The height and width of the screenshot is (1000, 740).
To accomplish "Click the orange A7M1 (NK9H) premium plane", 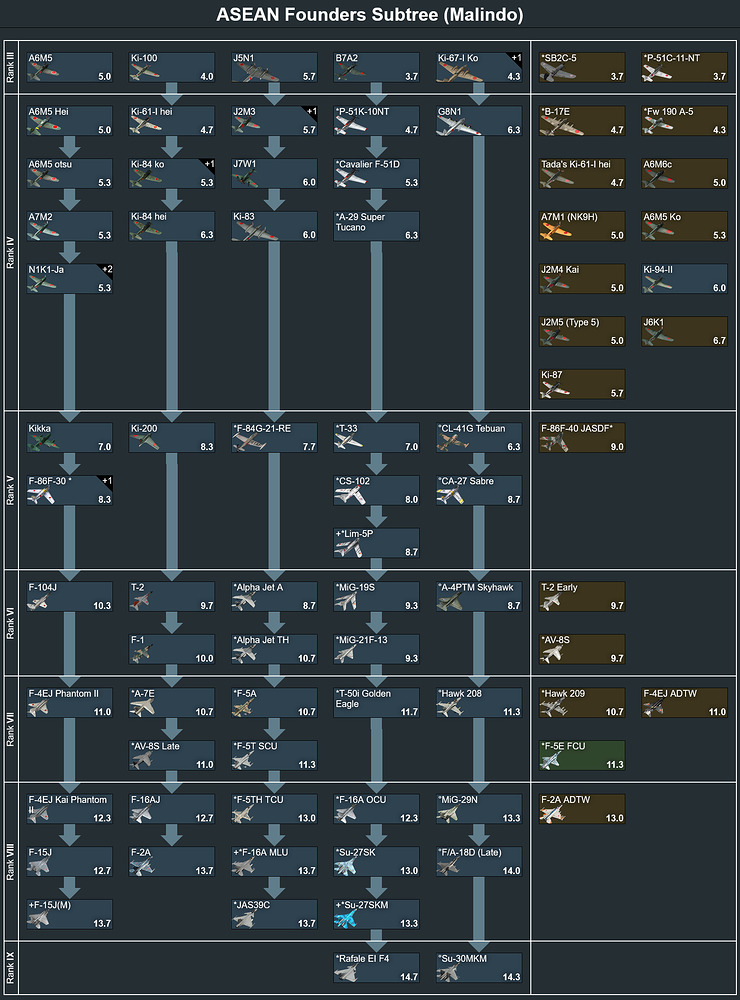I will coord(582,226).
